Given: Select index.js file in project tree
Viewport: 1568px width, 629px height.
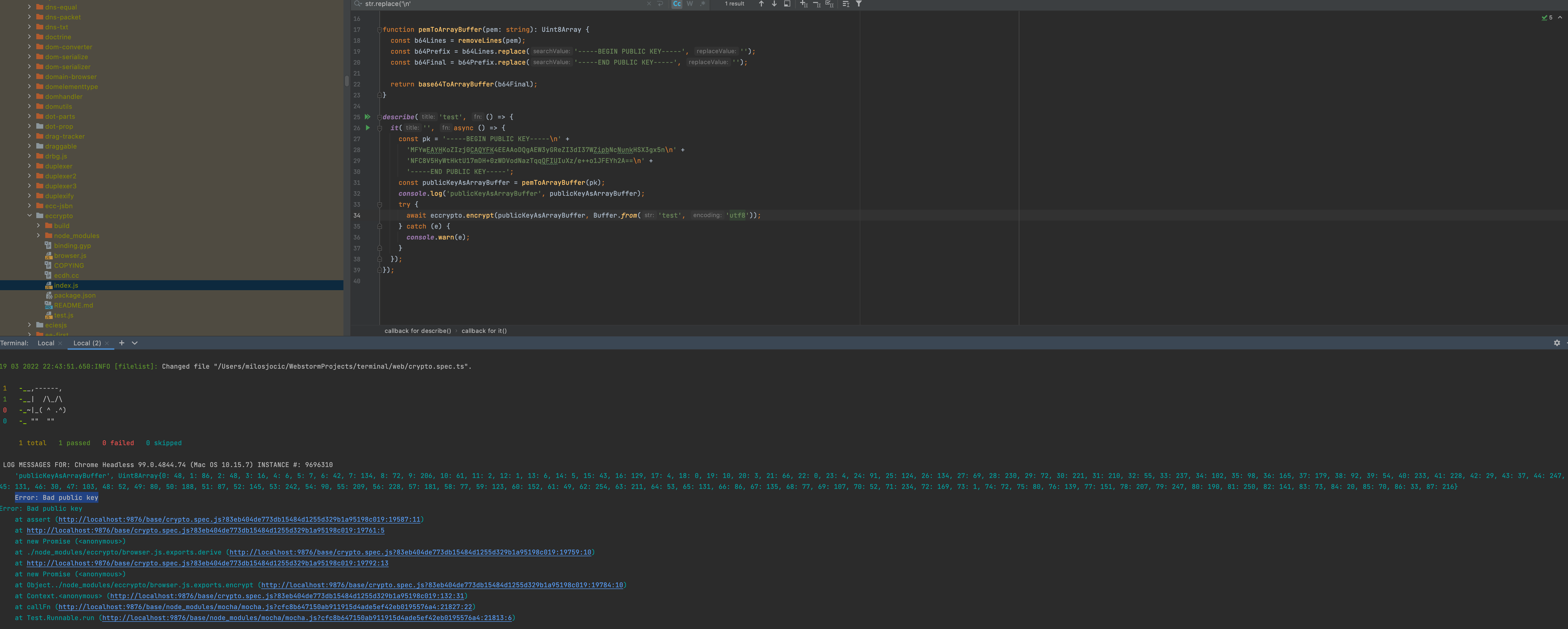Looking at the screenshot, I should pos(66,285).
